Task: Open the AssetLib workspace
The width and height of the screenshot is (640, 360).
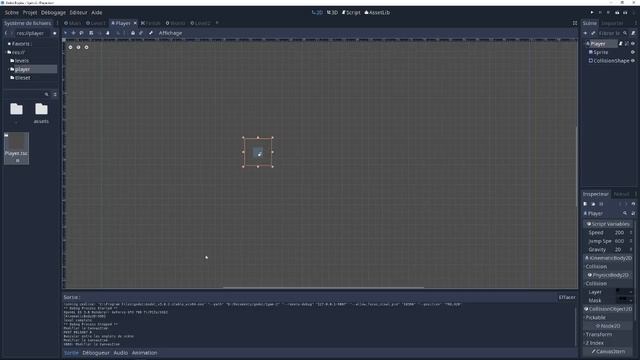Action: (377, 13)
